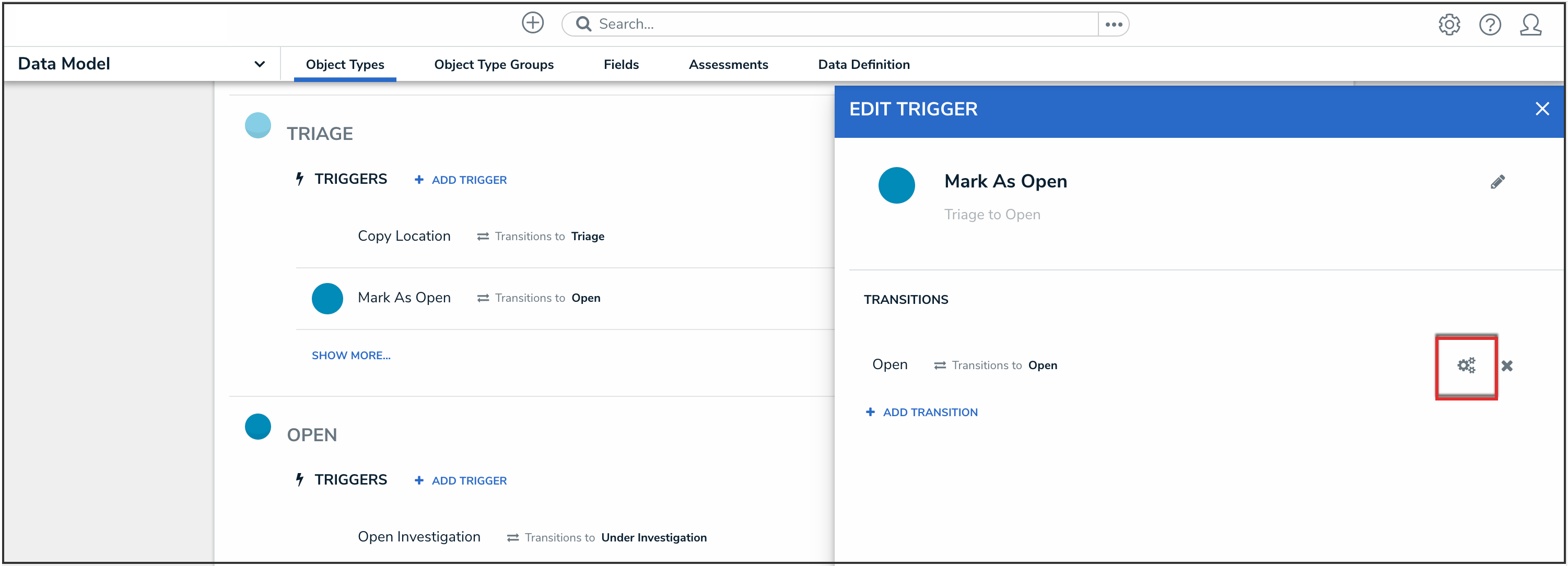Image resolution: width=1568 pixels, height=566 pixels.
Task: Close the Edit Trigger panel
Action: point(1541,109)
